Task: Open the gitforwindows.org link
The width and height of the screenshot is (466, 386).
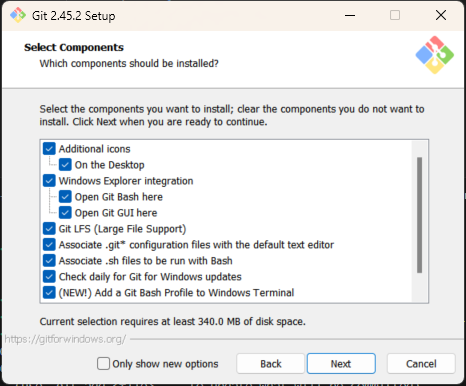Action: point(65,339)
